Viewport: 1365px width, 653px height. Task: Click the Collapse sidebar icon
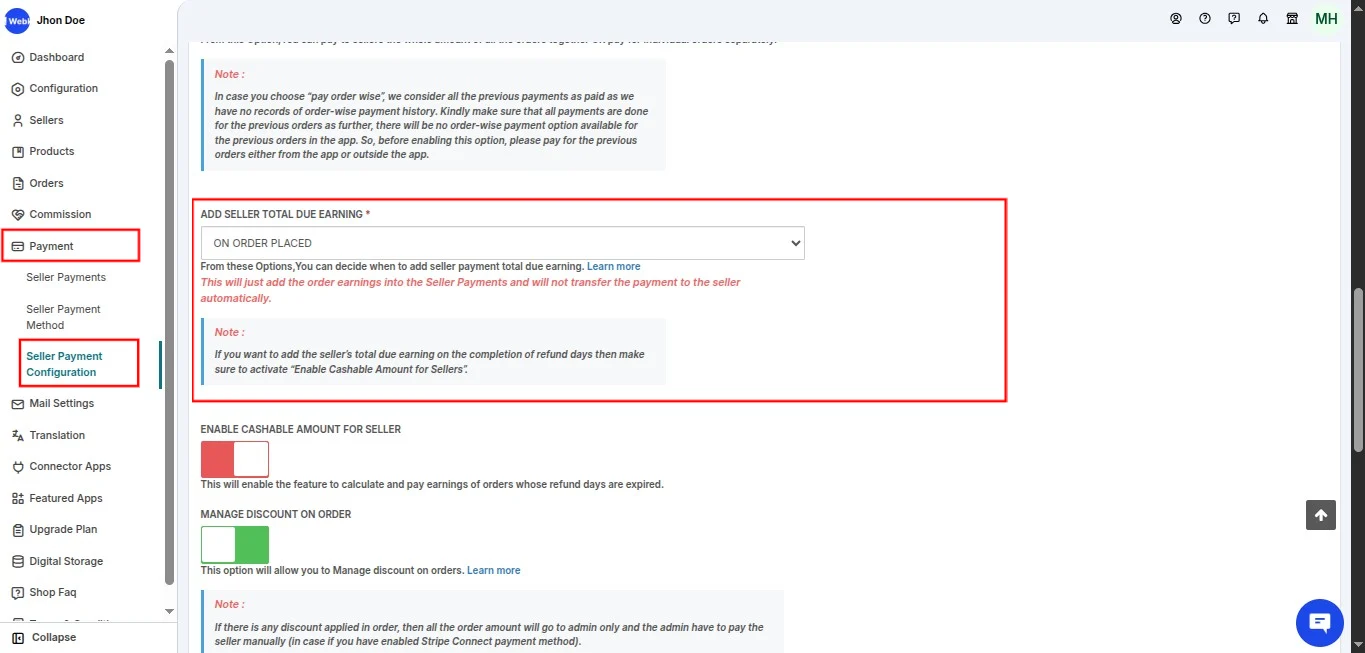pyautogui.click(x=18, y=638)
